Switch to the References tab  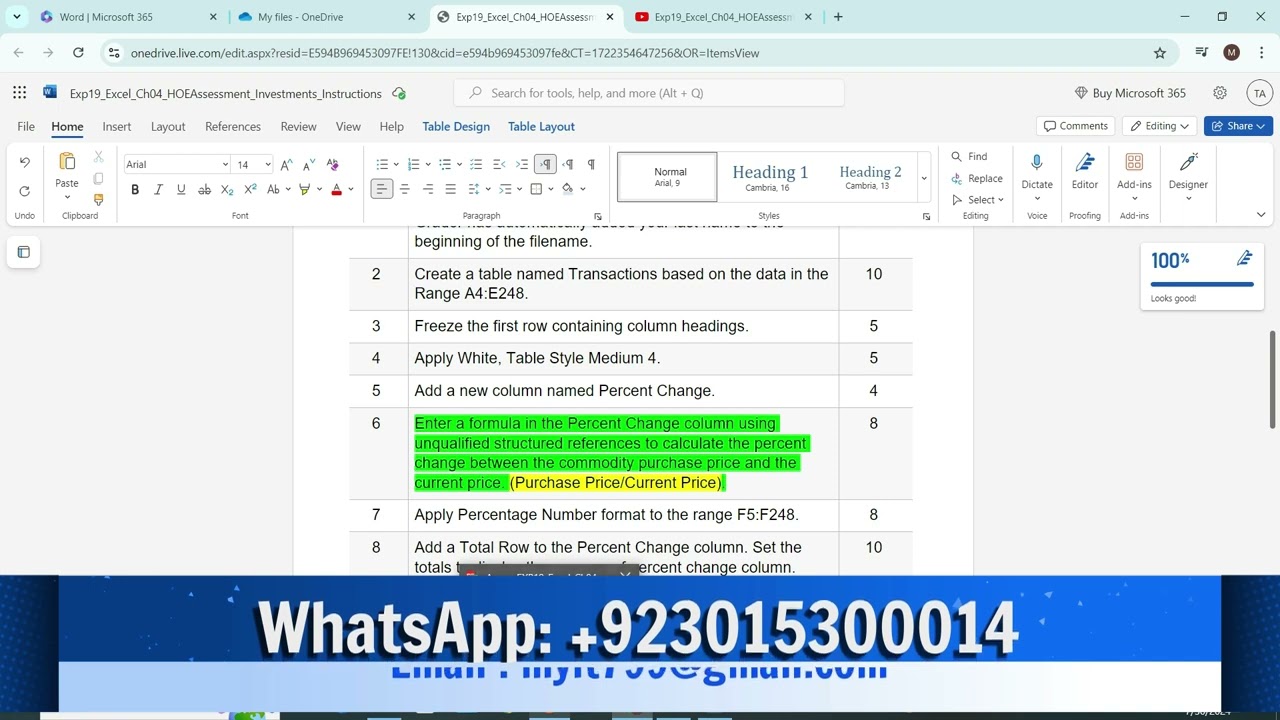[x=233, y=127]
